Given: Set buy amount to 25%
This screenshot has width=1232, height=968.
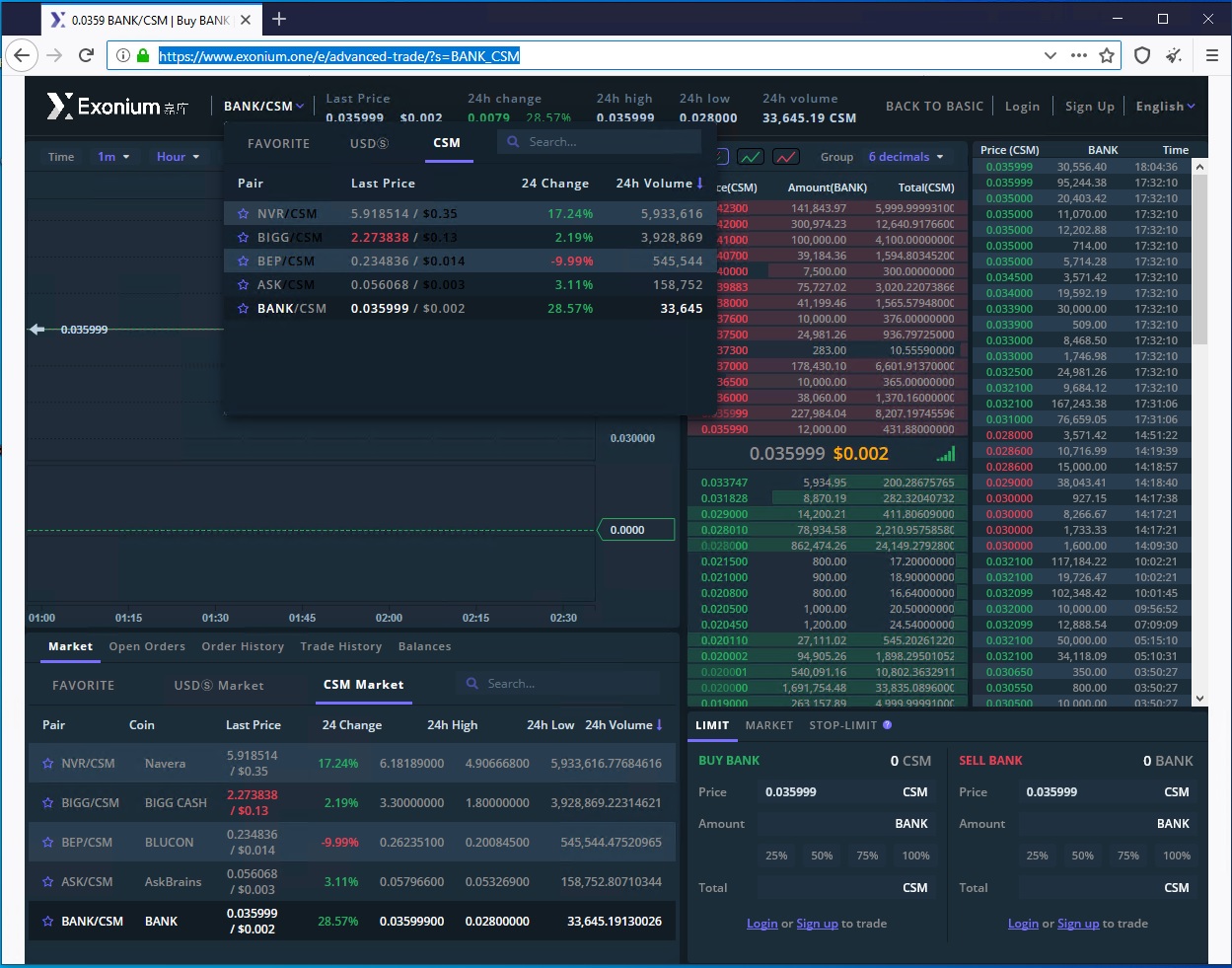Looking at the screenshot, I should [x=776, y=856].
